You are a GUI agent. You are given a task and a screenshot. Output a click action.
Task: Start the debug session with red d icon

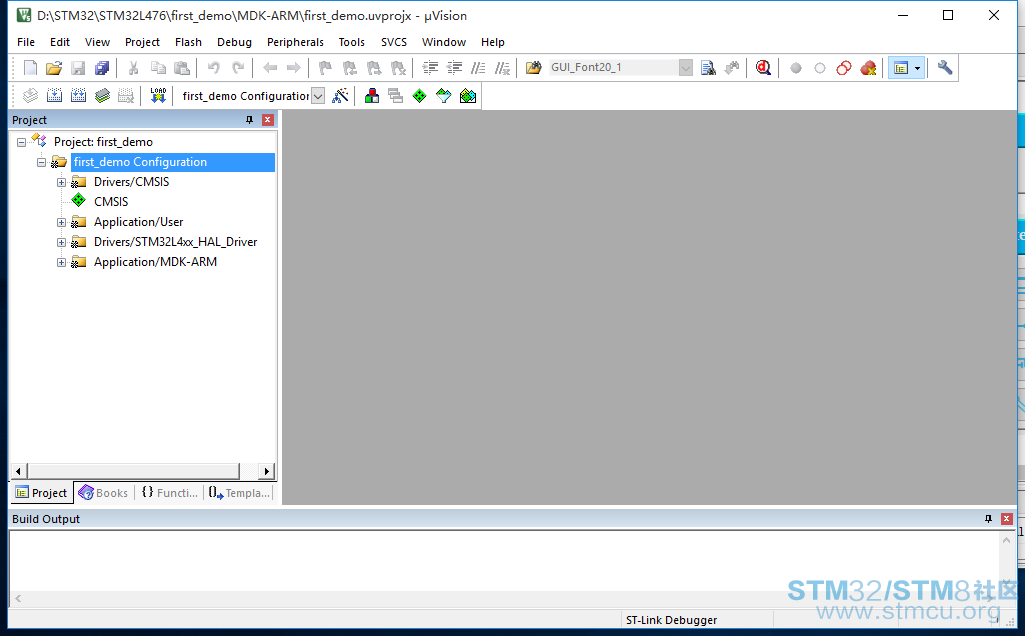pos(763,67)
